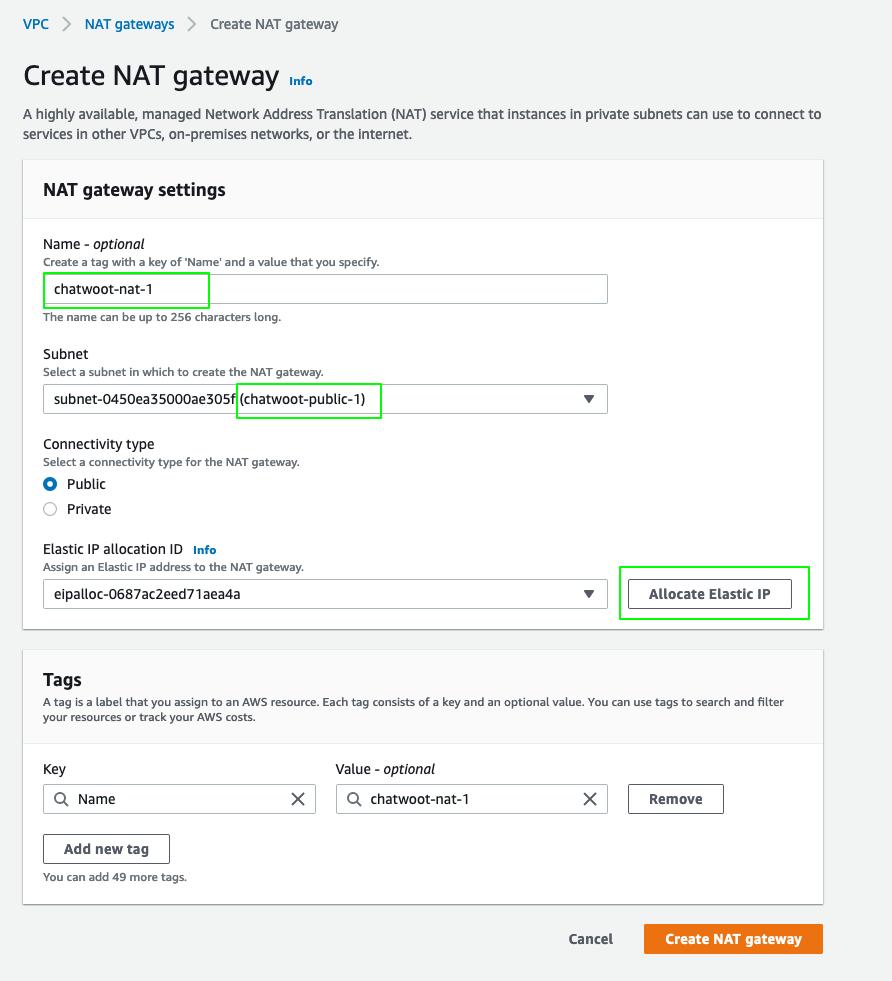
Task: Click the search icon in Value field
Action: [354, 799]
